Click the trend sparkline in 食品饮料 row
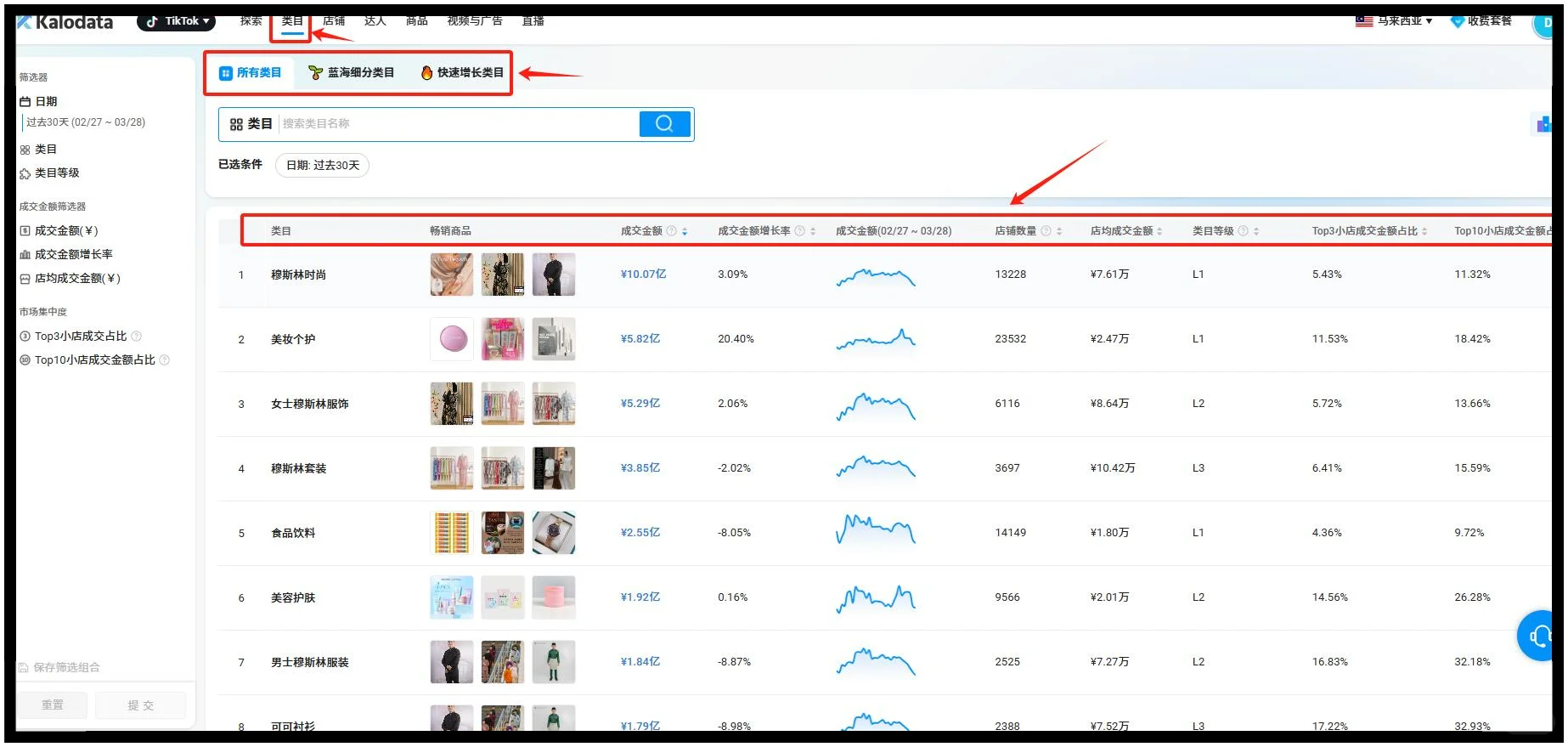The height and width of the screenshot is (747, 1568). pyautogui.click(x=876, y=529)
